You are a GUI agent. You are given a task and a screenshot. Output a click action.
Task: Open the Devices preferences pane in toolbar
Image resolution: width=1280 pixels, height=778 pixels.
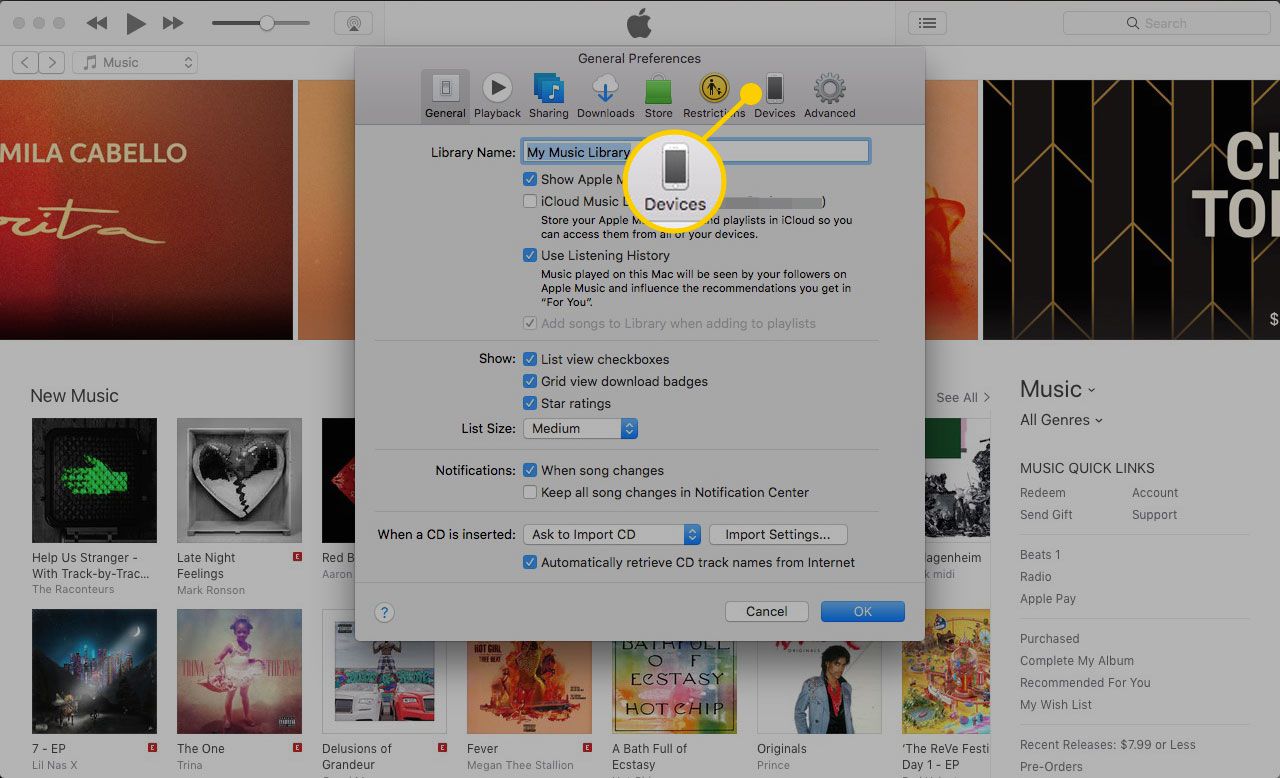775,96
